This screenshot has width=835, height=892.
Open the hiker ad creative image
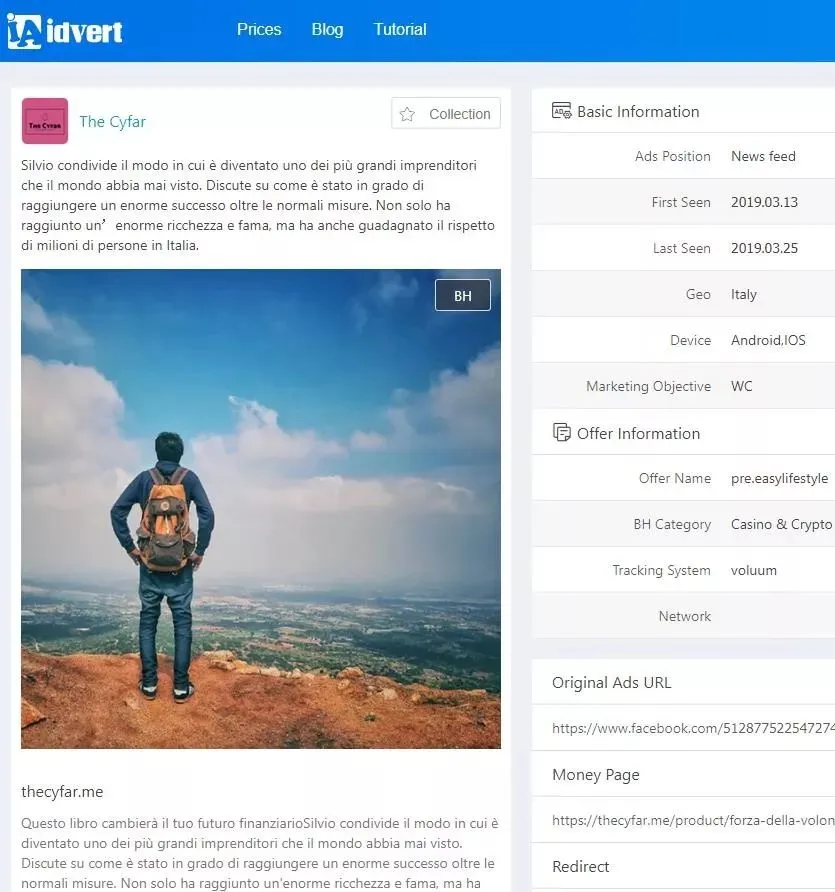tap(261, 509)
